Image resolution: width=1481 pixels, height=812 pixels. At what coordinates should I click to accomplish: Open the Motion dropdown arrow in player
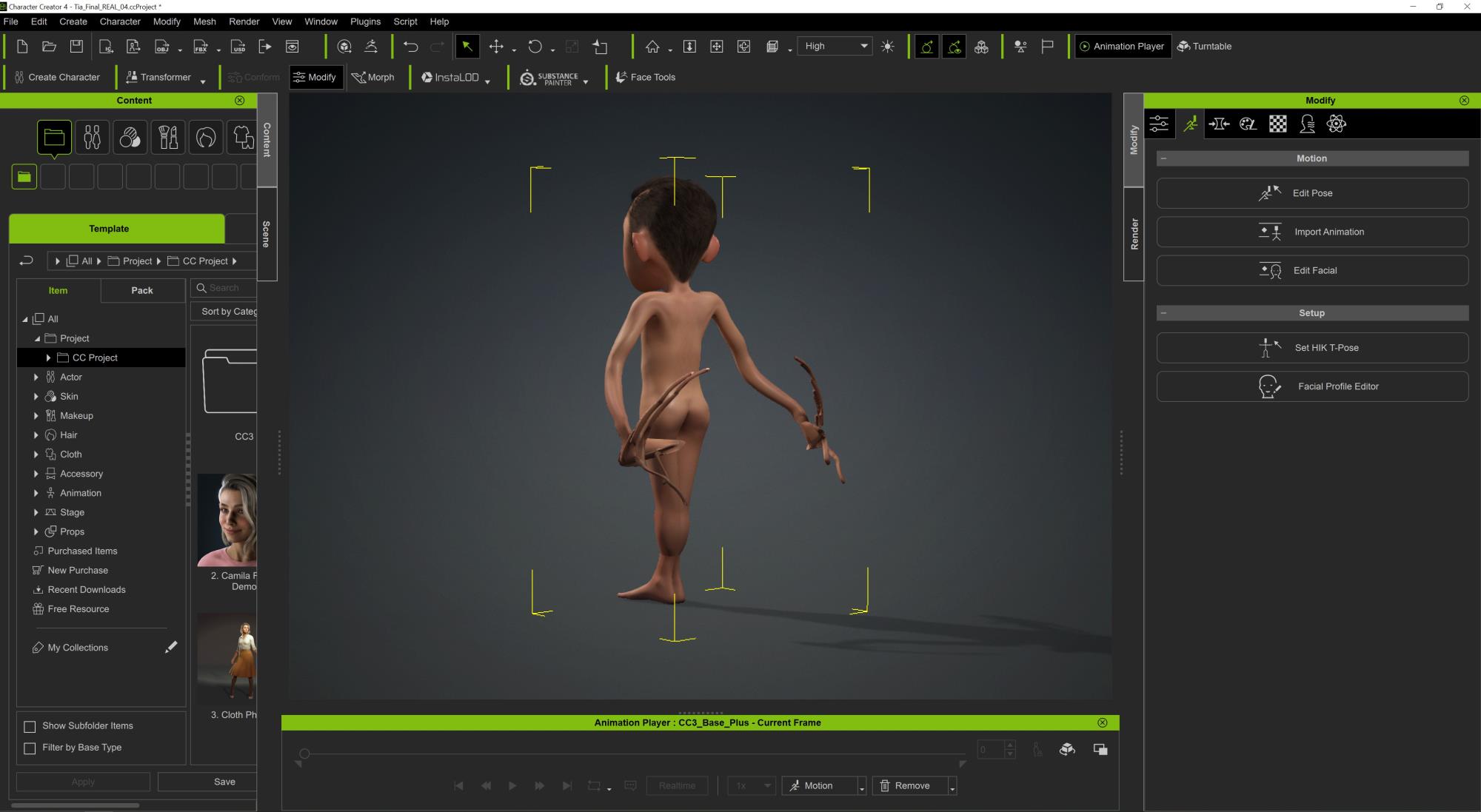(862, 787)
